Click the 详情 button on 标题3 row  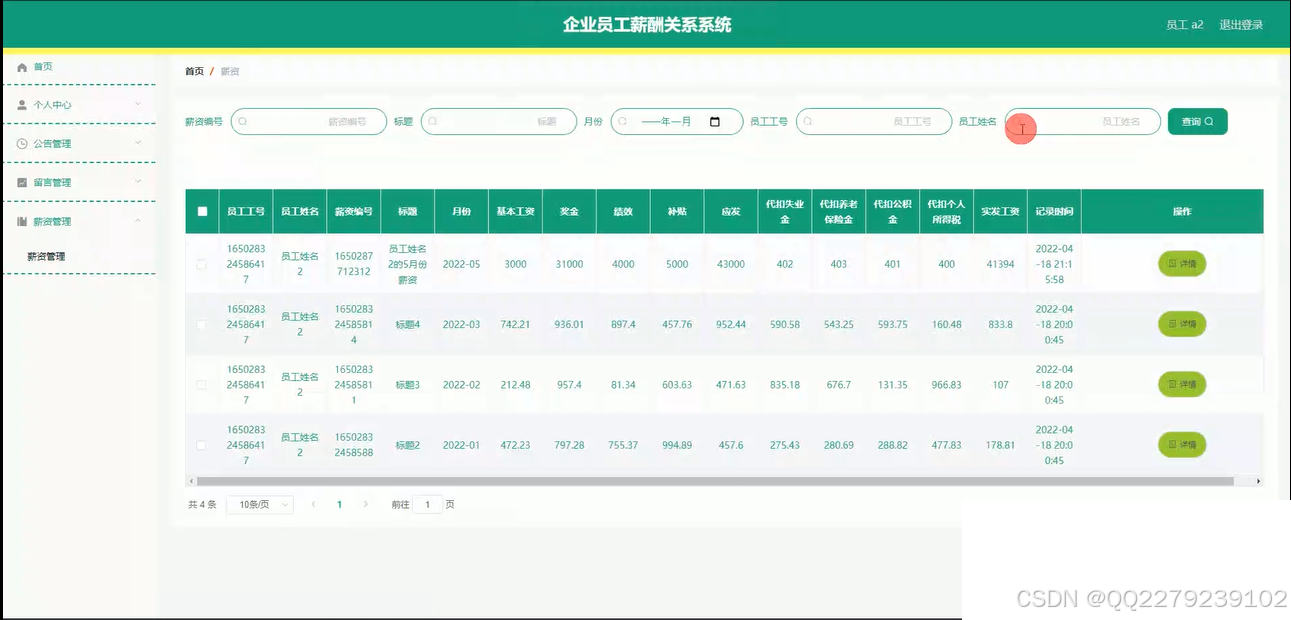point(1181,384)
